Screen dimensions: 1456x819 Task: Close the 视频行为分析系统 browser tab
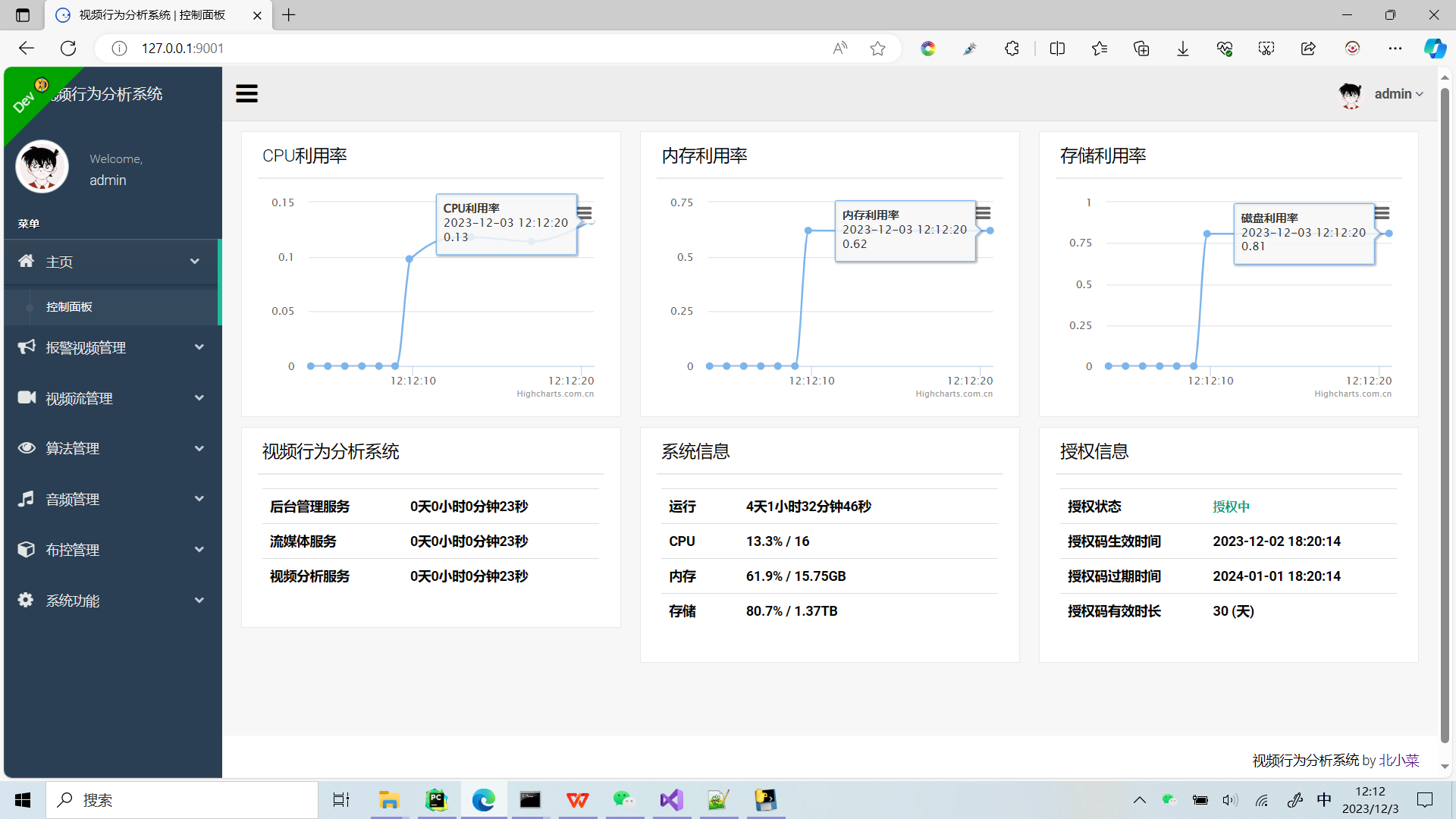tap(257, 15)
